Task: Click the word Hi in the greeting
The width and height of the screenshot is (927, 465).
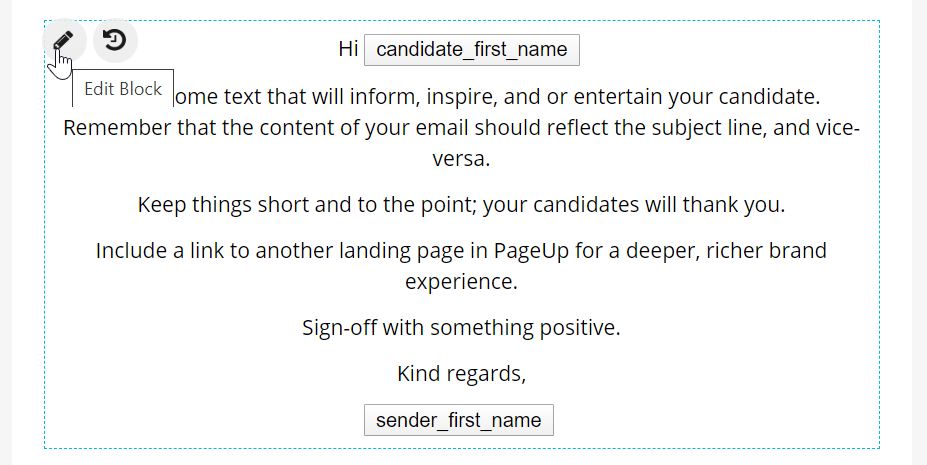Action: (348, 49)
